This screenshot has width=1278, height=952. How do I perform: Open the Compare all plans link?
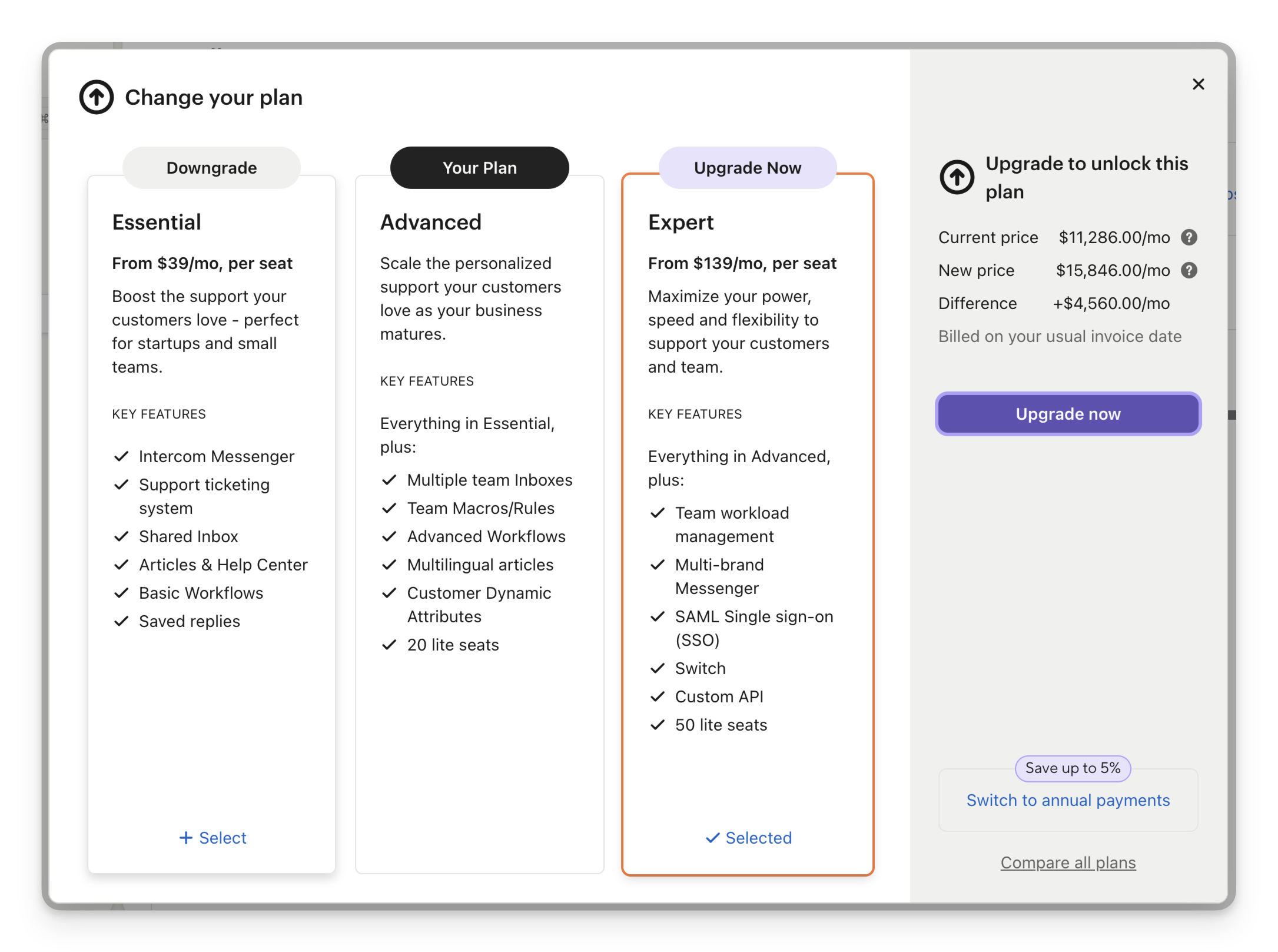[x=1068, y=863]
